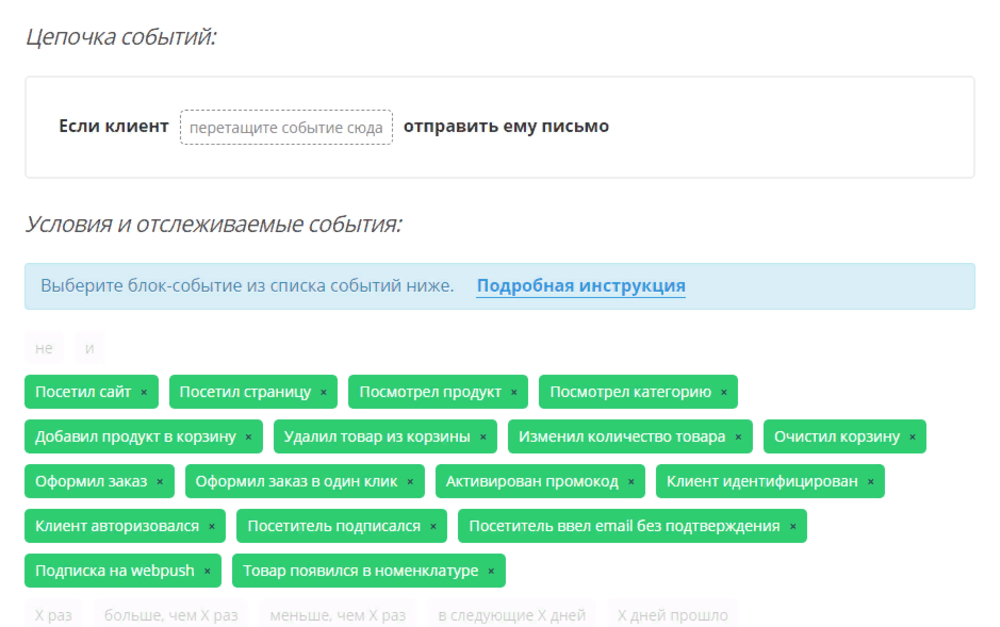Click x on 'Посмотрел категорию' tag

724,392
